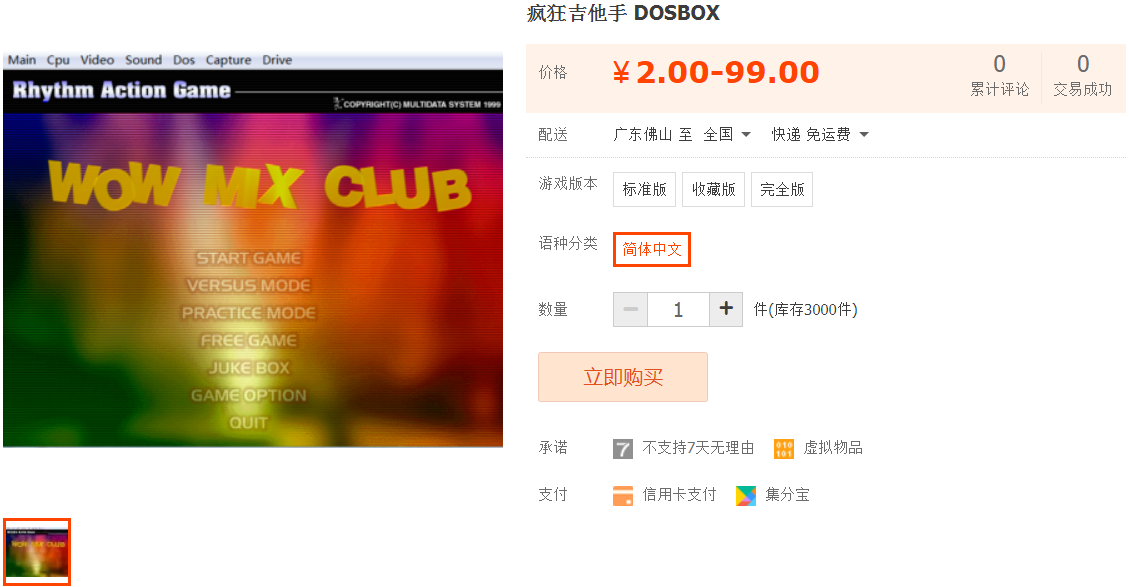This screenshot has height=587, width=1129.
Task: Select the 完全版 game version
Action: (x=782, y=189)
